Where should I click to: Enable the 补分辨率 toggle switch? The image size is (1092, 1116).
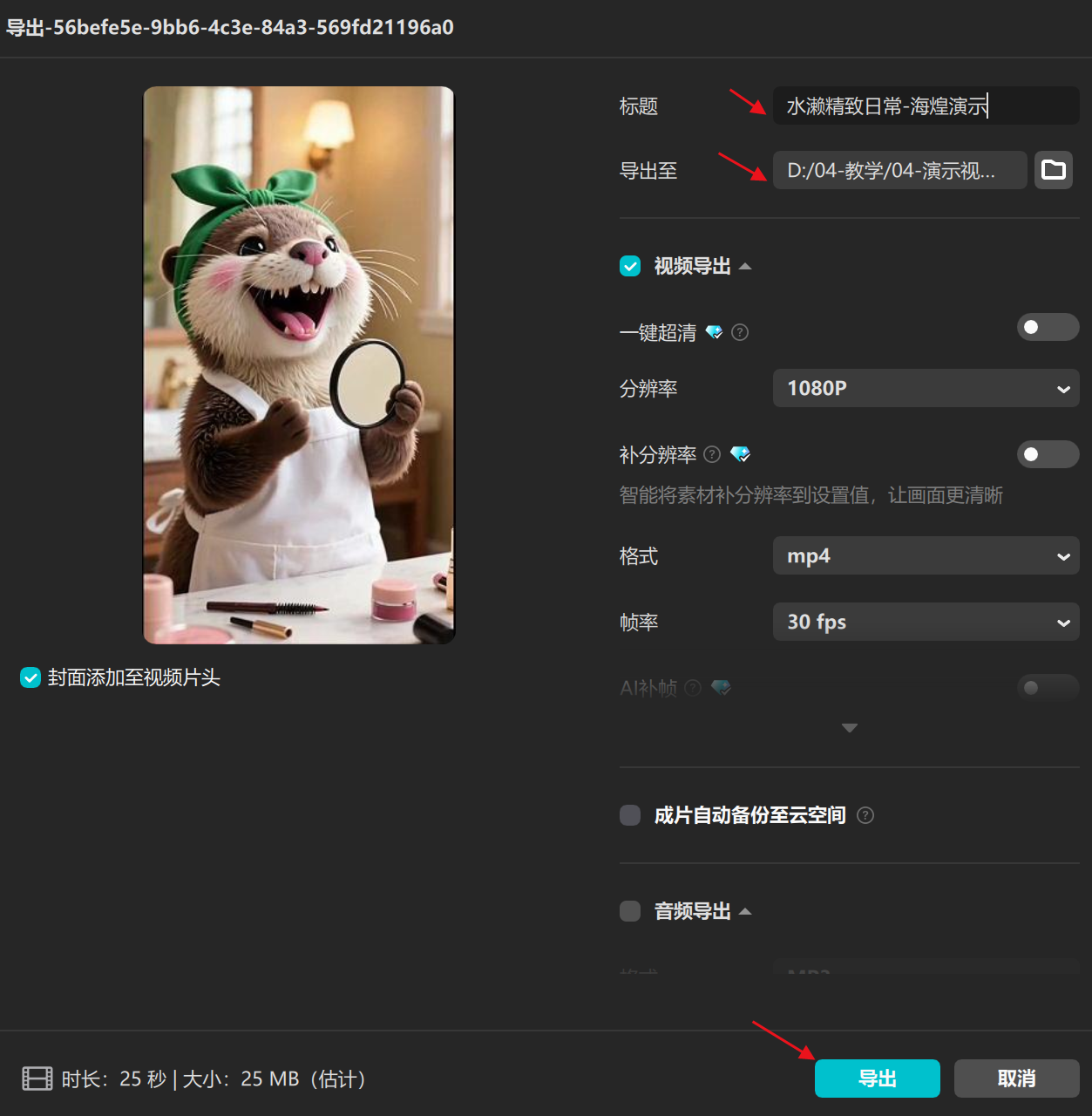(x=1048, y=454)
